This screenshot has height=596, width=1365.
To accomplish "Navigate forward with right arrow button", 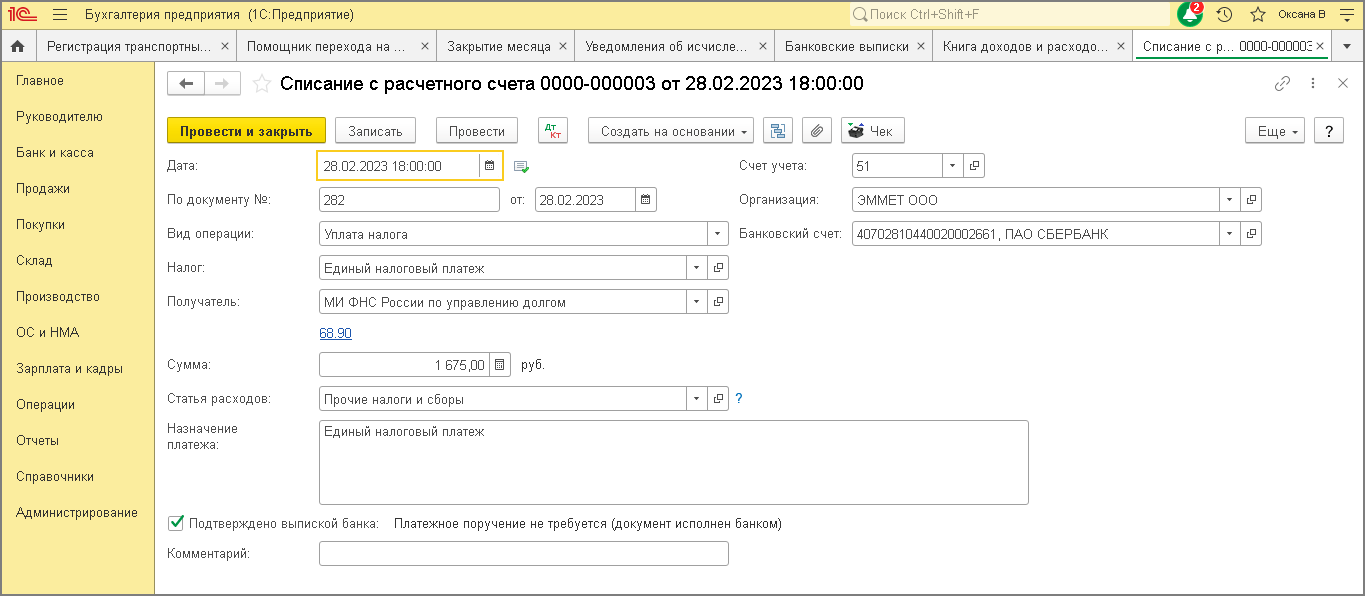I will pyautogui.click(x=222, y=84).
